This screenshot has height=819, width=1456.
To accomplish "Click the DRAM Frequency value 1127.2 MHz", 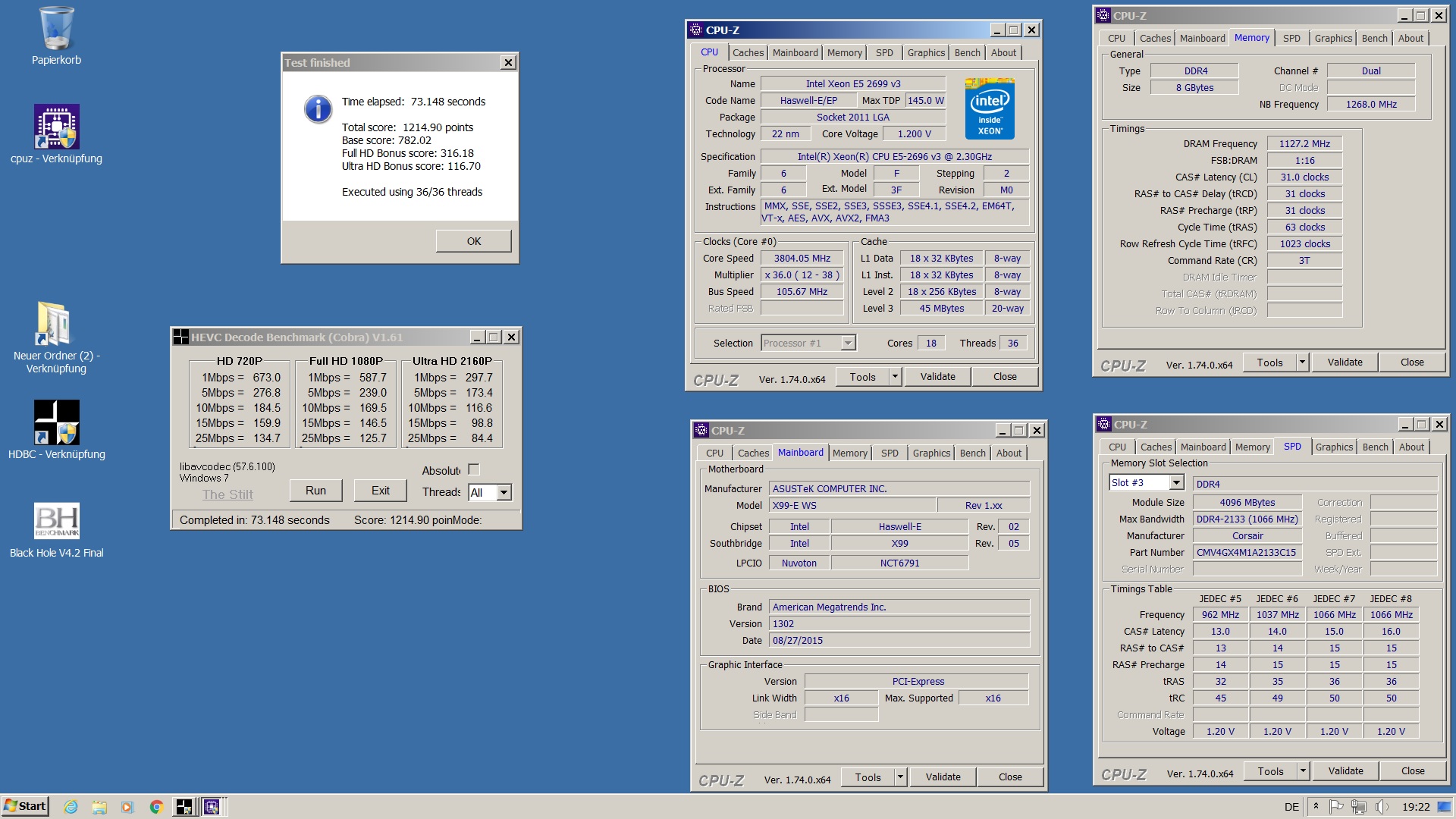I will [x=1304, y=143].
